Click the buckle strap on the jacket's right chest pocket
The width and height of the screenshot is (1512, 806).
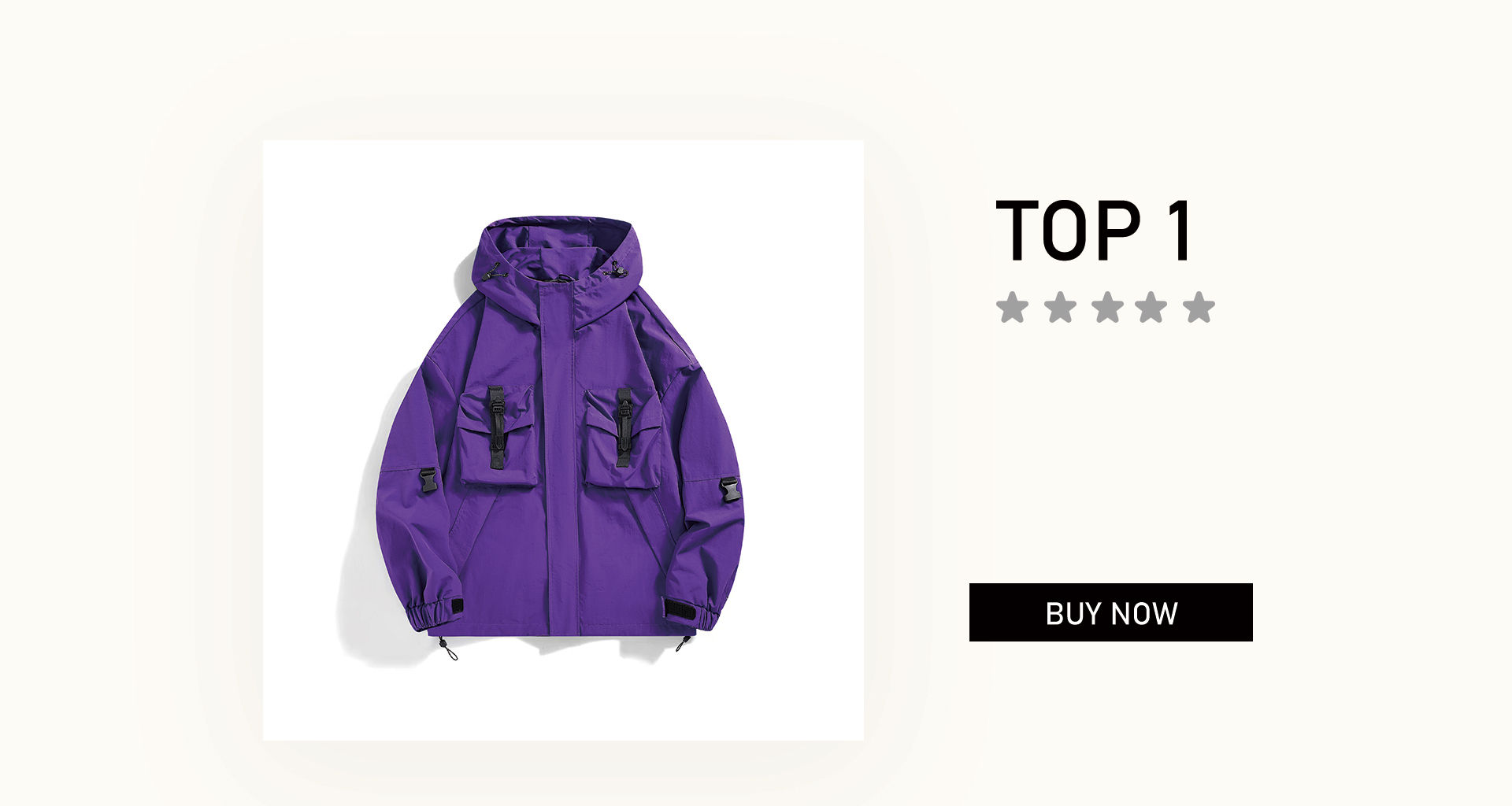point(624,427)
